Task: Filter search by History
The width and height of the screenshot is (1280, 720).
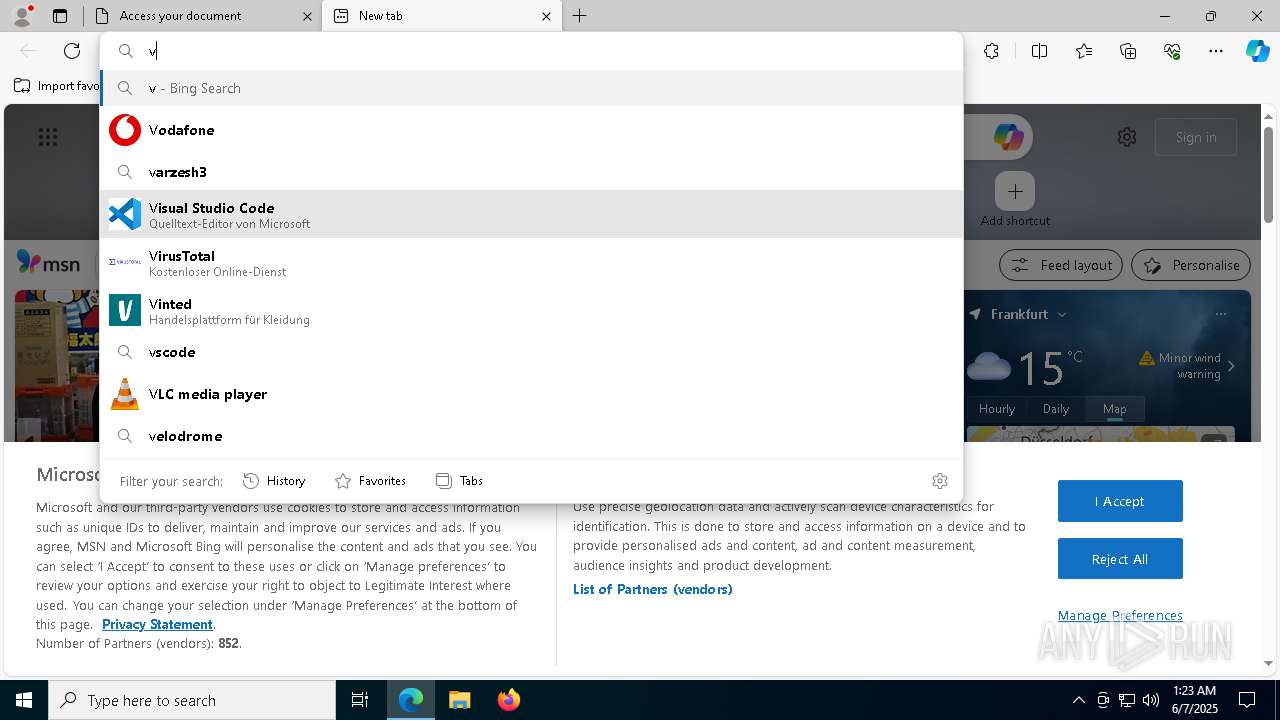Action: pyautogui.click(x=274, y=481)
